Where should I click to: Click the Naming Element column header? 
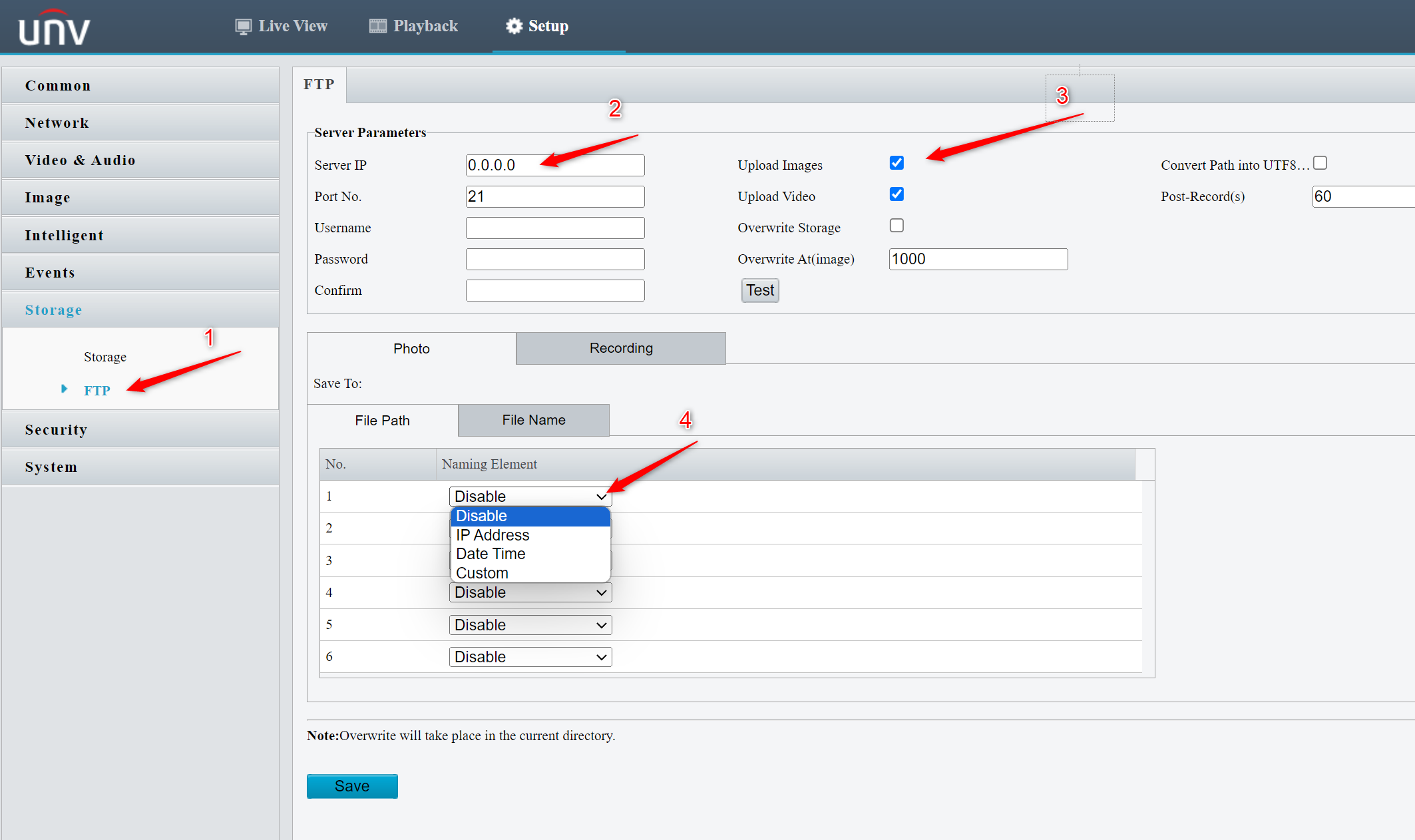pyautogui.click(x=785, y=464)
